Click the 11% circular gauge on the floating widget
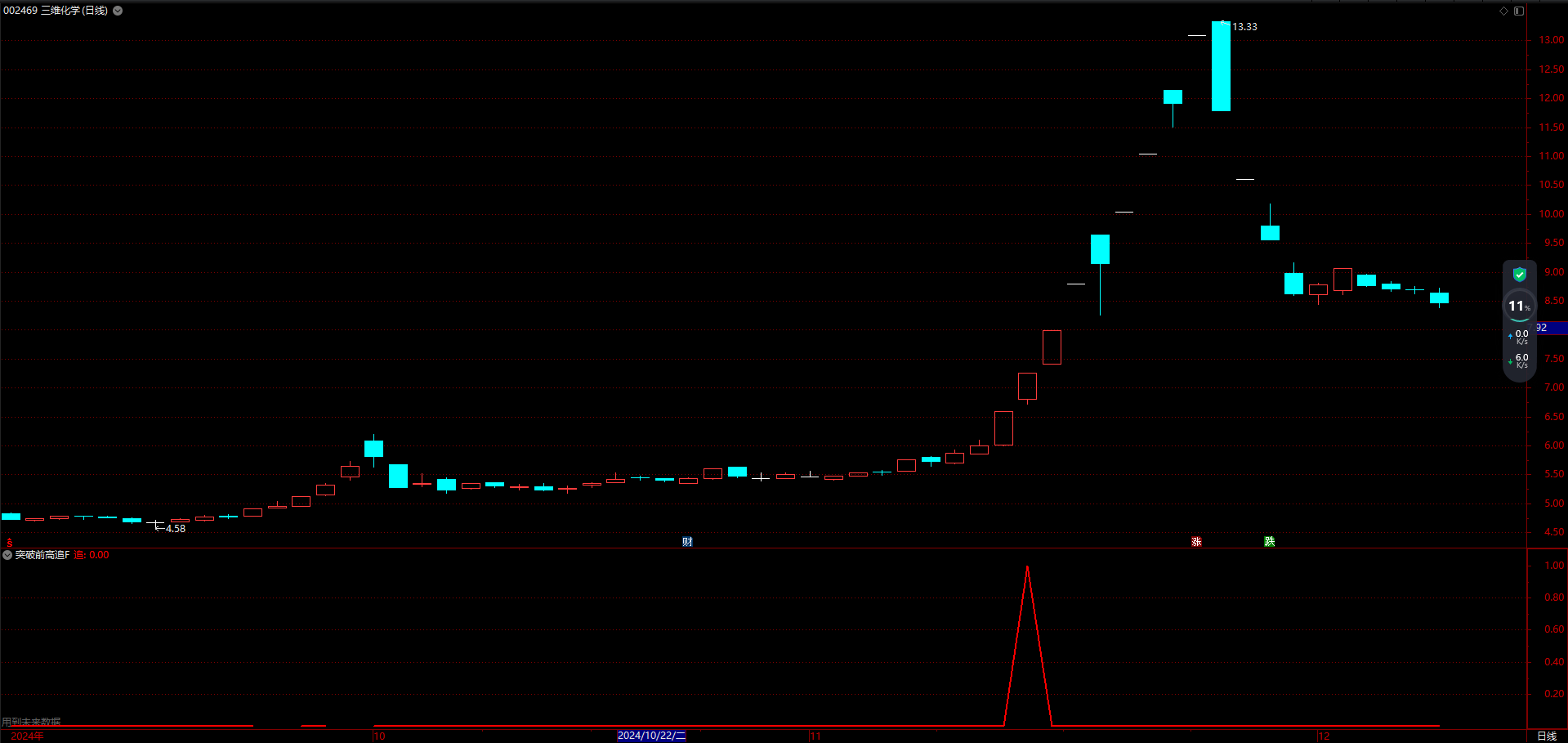Viewport: 1568px width, 743px height. click(x=1519, y=306)
